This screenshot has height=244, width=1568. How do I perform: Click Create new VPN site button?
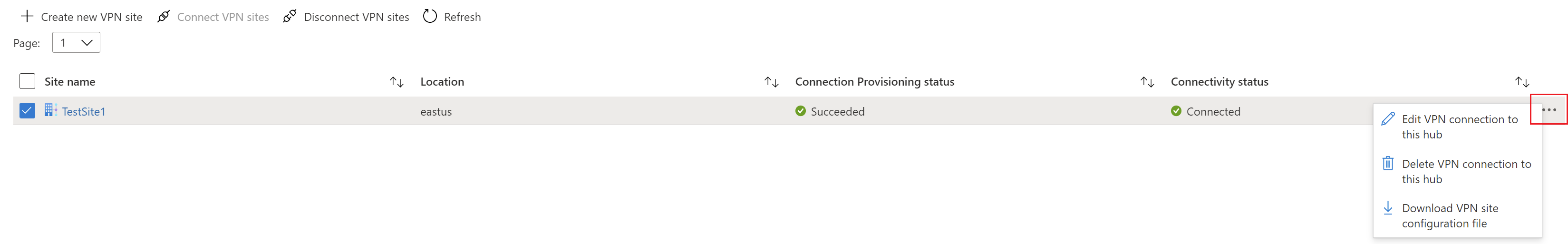click(x=91, y=17)
